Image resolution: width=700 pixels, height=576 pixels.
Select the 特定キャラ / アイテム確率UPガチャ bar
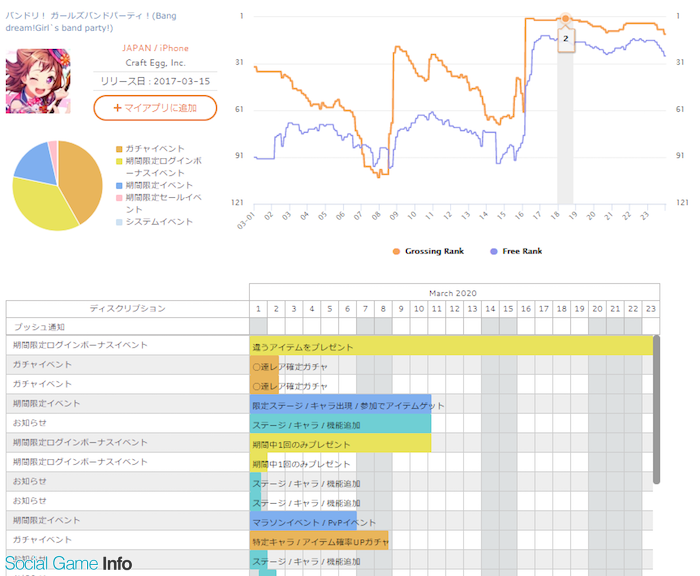point(319,540)
